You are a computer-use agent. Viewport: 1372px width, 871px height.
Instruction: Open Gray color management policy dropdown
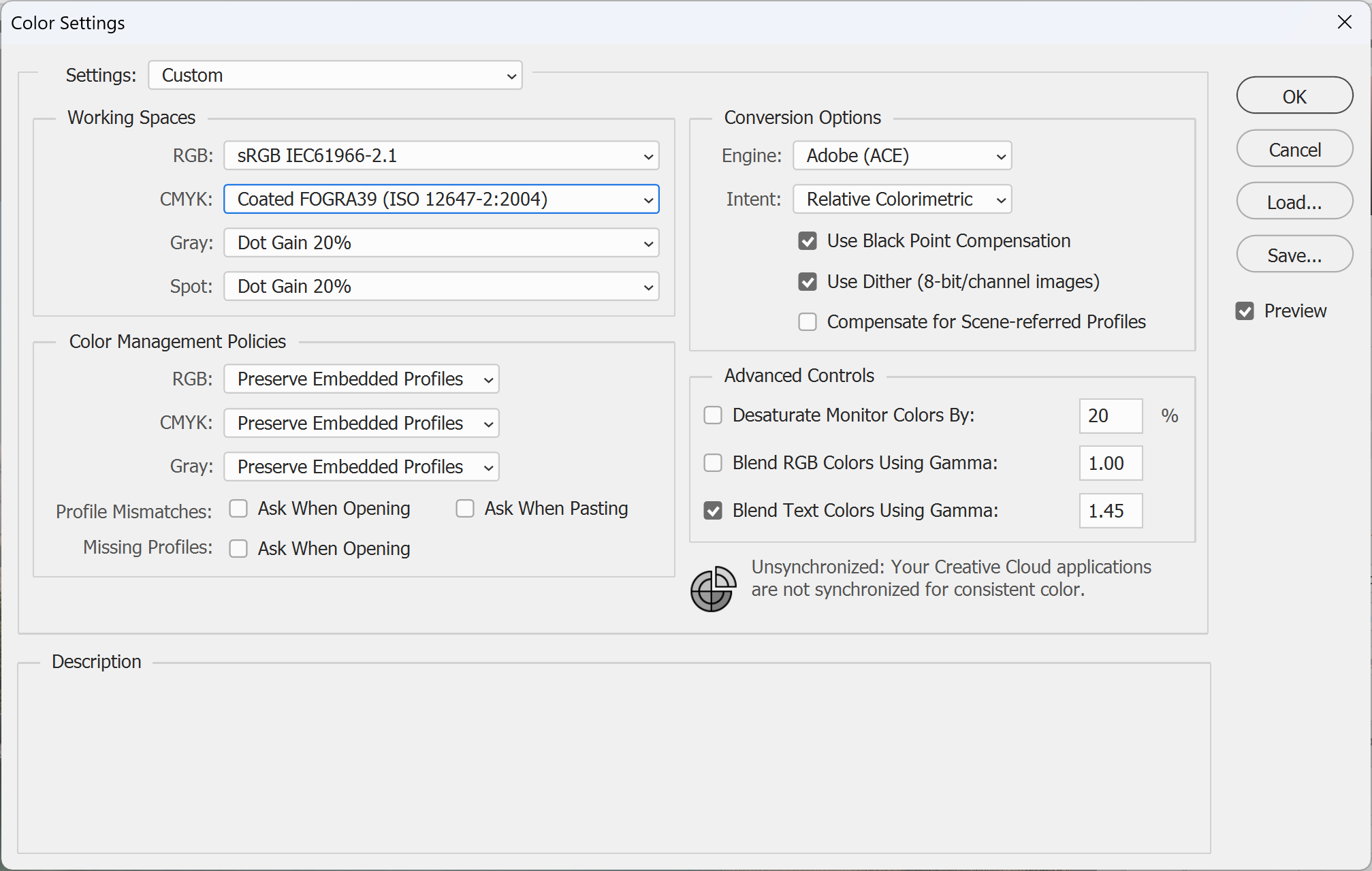(362, 466)
